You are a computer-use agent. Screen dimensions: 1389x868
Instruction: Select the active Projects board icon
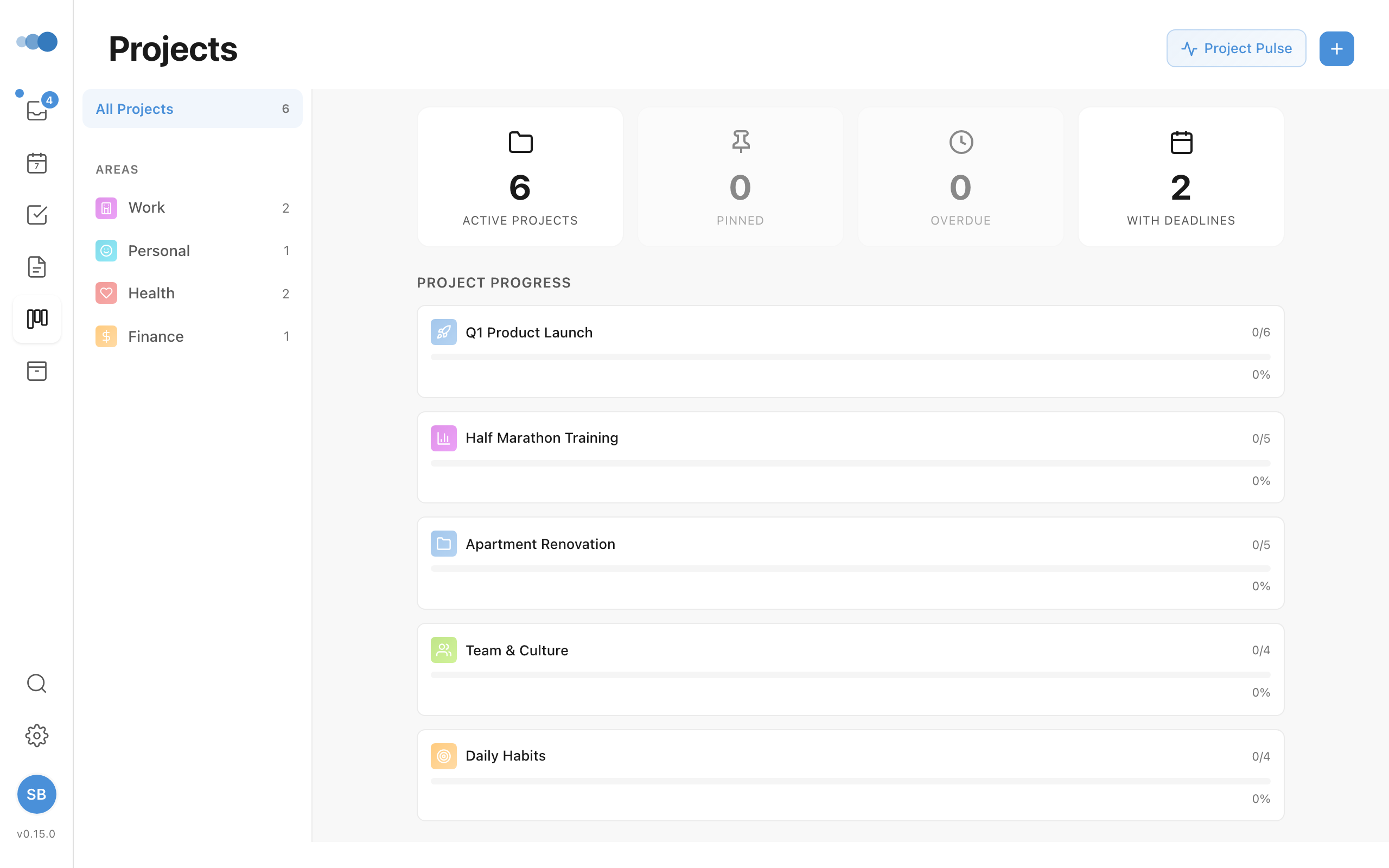(x=37, y=319)
